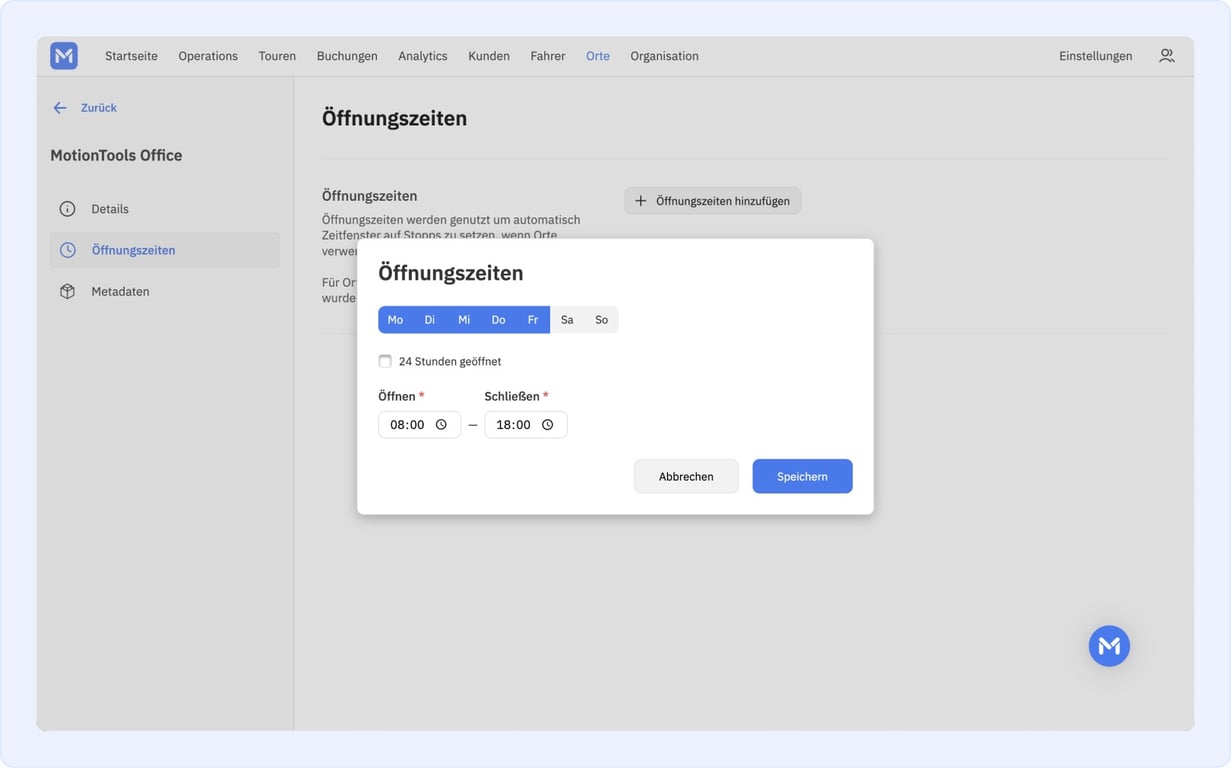Click the Schließen time input showing 18:00
This screenshot has height=768, width=1231.
point(525,425)
